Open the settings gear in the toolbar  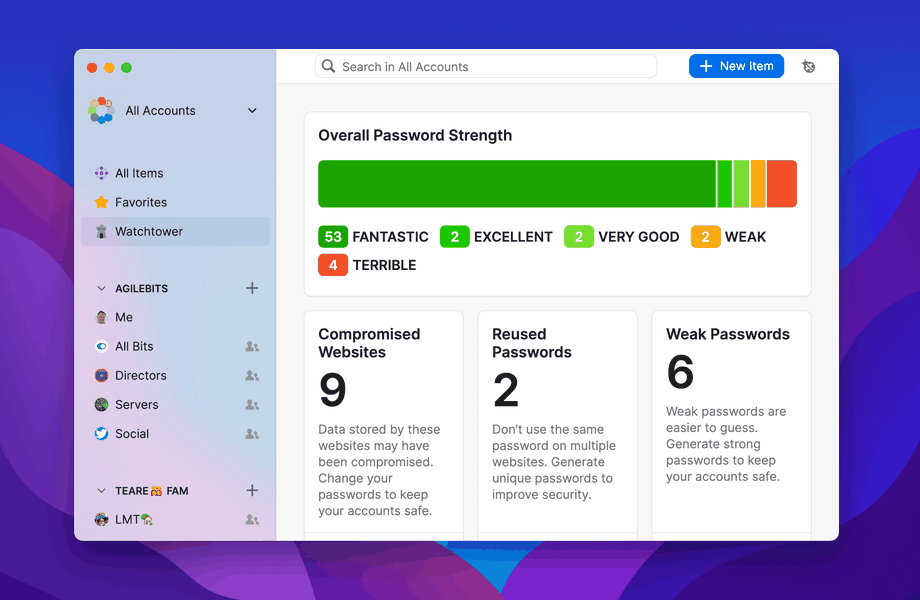pos(808,65)
